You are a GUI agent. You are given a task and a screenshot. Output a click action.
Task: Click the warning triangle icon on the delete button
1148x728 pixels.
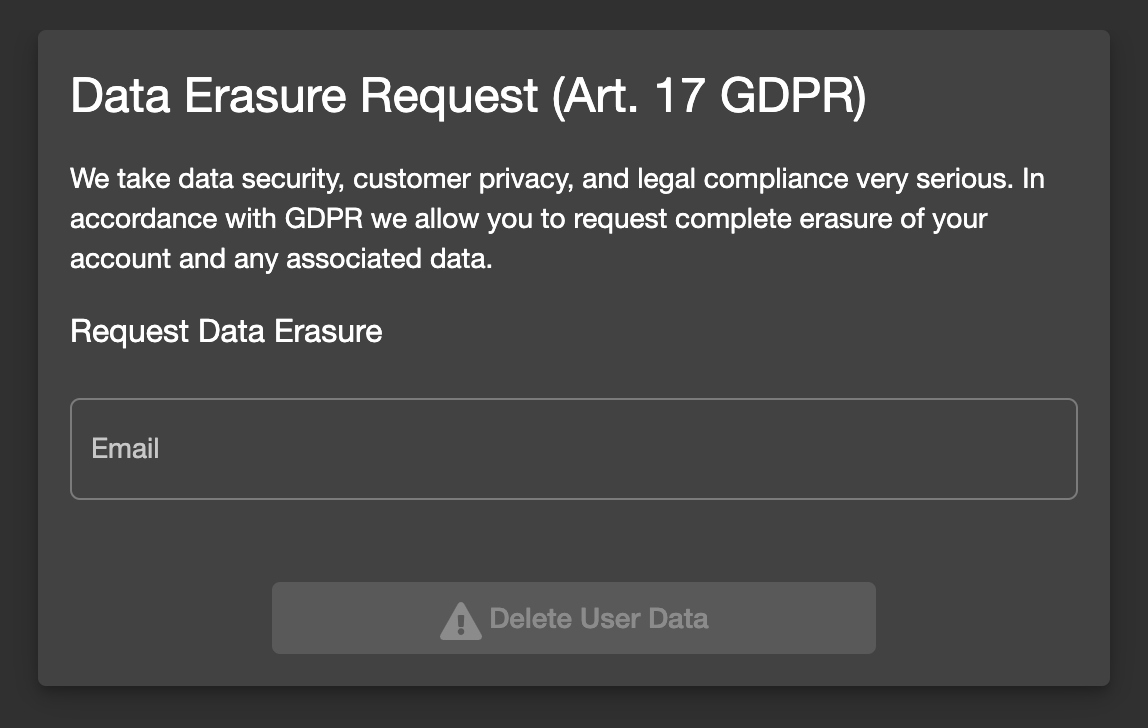click(x=461, y=620)
